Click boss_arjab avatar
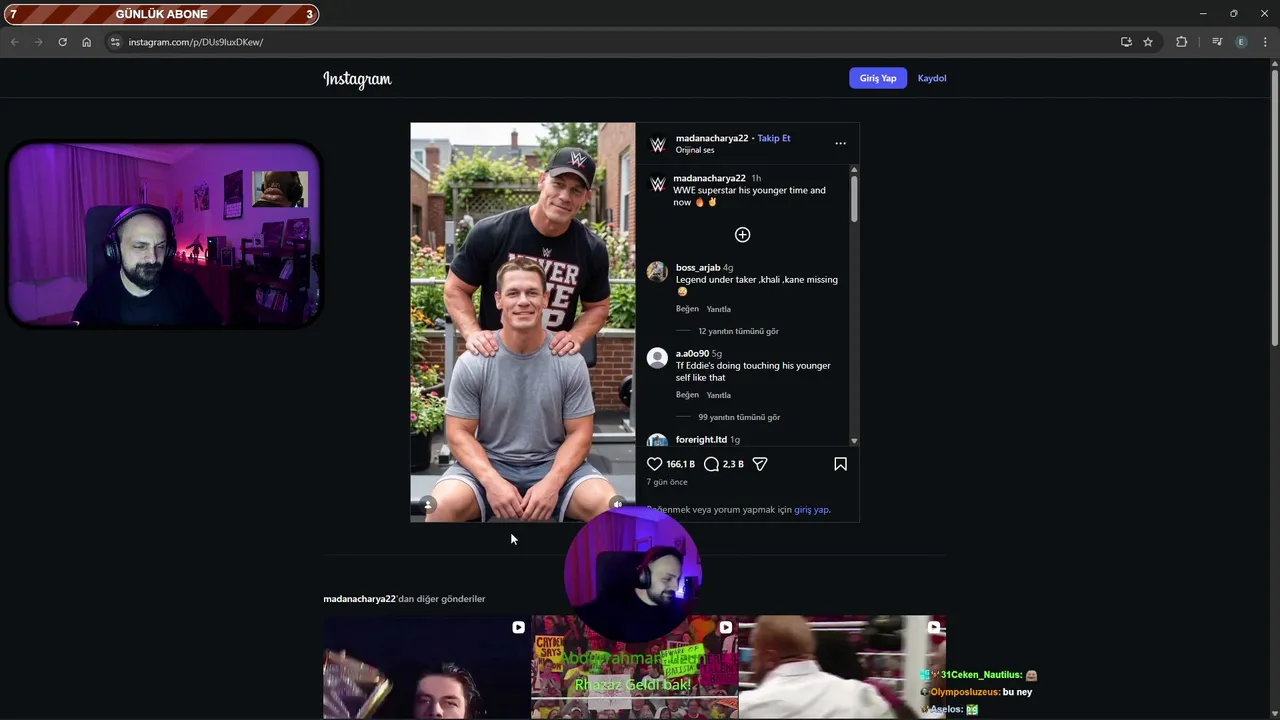 pyautogui.click(x=657, y=271)
